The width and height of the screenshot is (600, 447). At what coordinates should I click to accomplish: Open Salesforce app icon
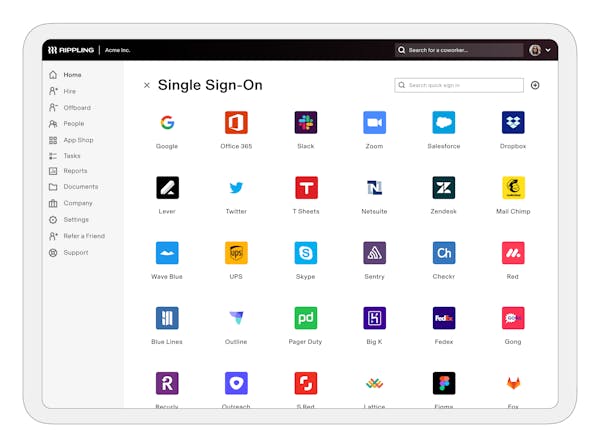pos(444,122)
